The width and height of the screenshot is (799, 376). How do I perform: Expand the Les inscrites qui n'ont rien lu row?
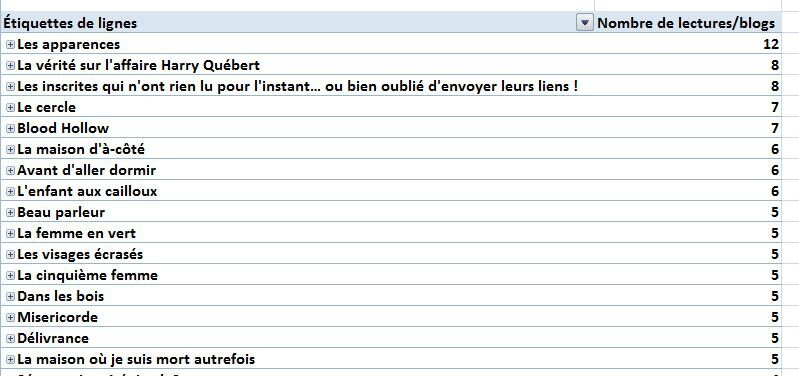coord(10,87)
